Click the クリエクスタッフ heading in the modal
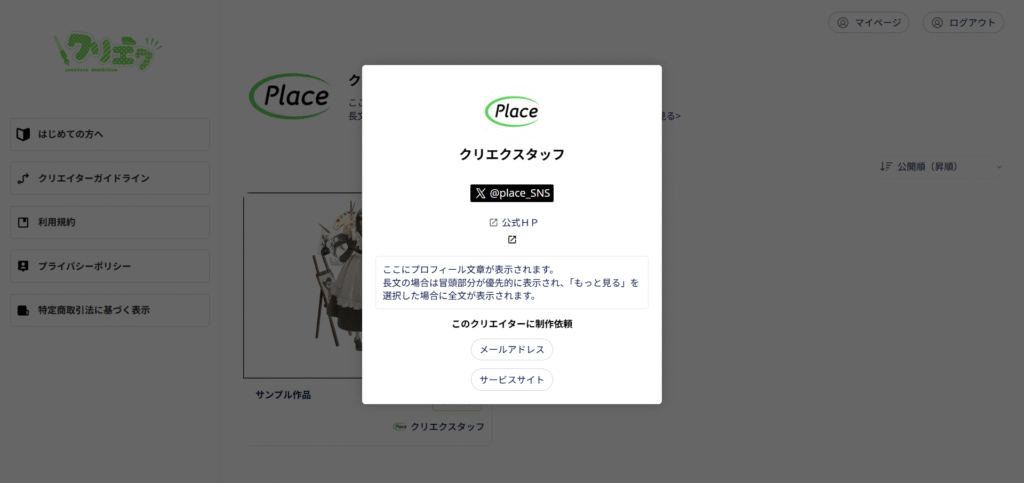 tap(512, 155)
